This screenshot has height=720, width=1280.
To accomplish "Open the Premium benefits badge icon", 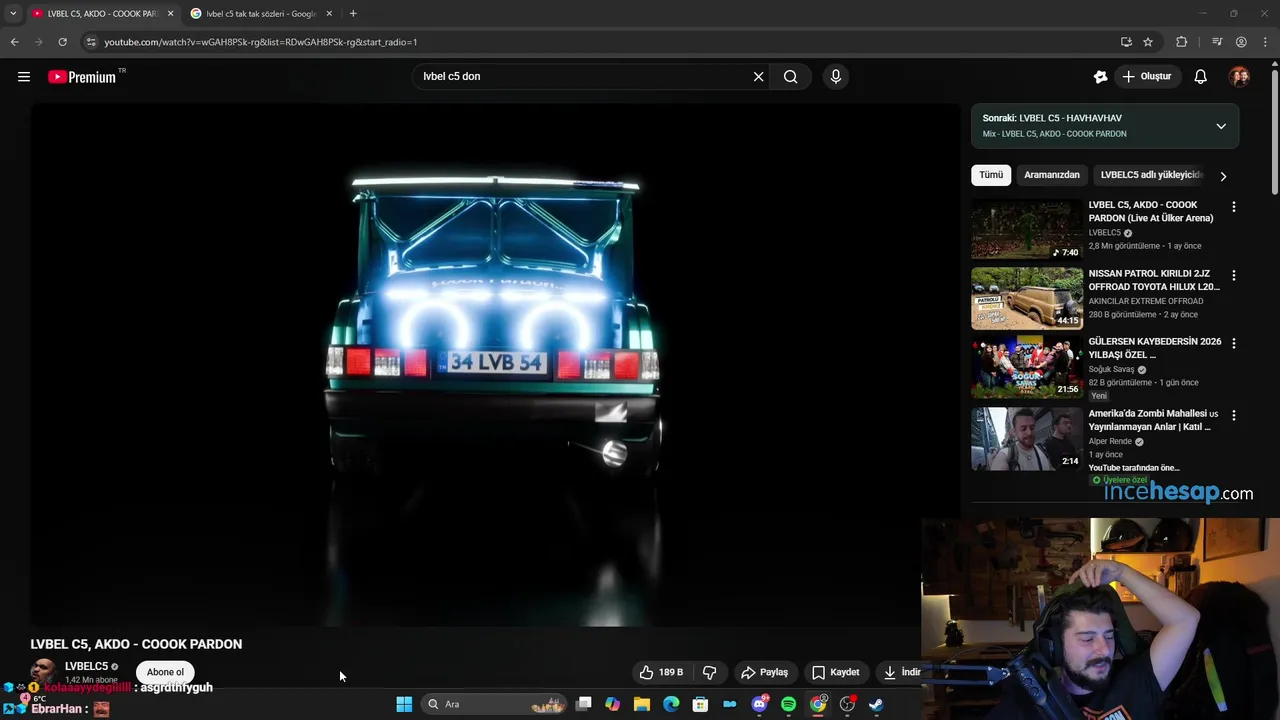I will click(1101, 76).
